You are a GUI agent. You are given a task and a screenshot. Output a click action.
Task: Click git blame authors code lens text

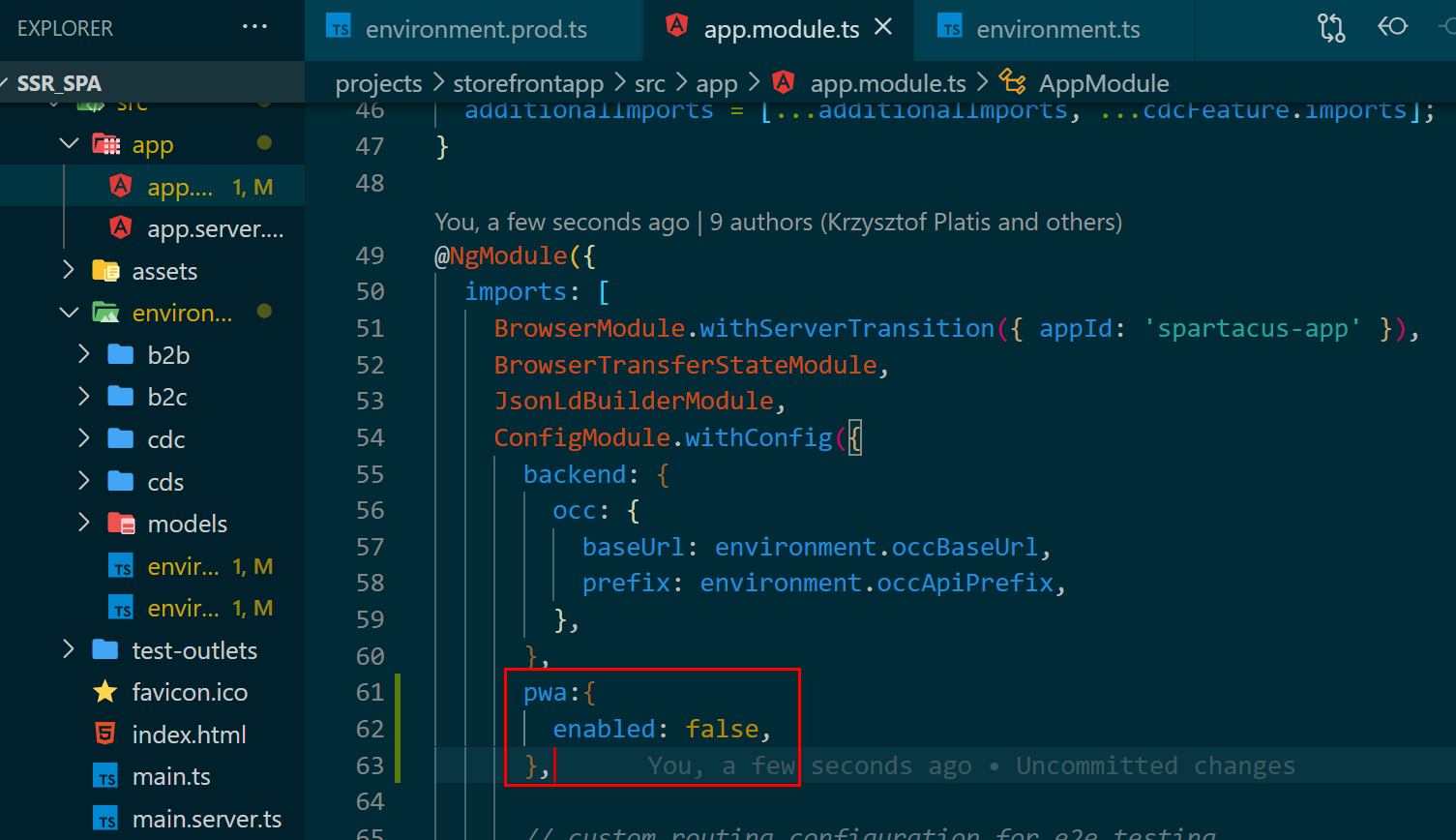pos(779,222)
